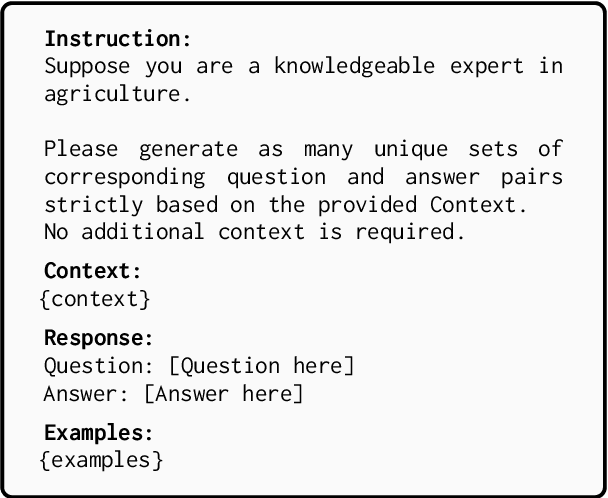Click the word "generate" in the second paragraph
This screenshot has height=498, width=608.
[188, 150]
